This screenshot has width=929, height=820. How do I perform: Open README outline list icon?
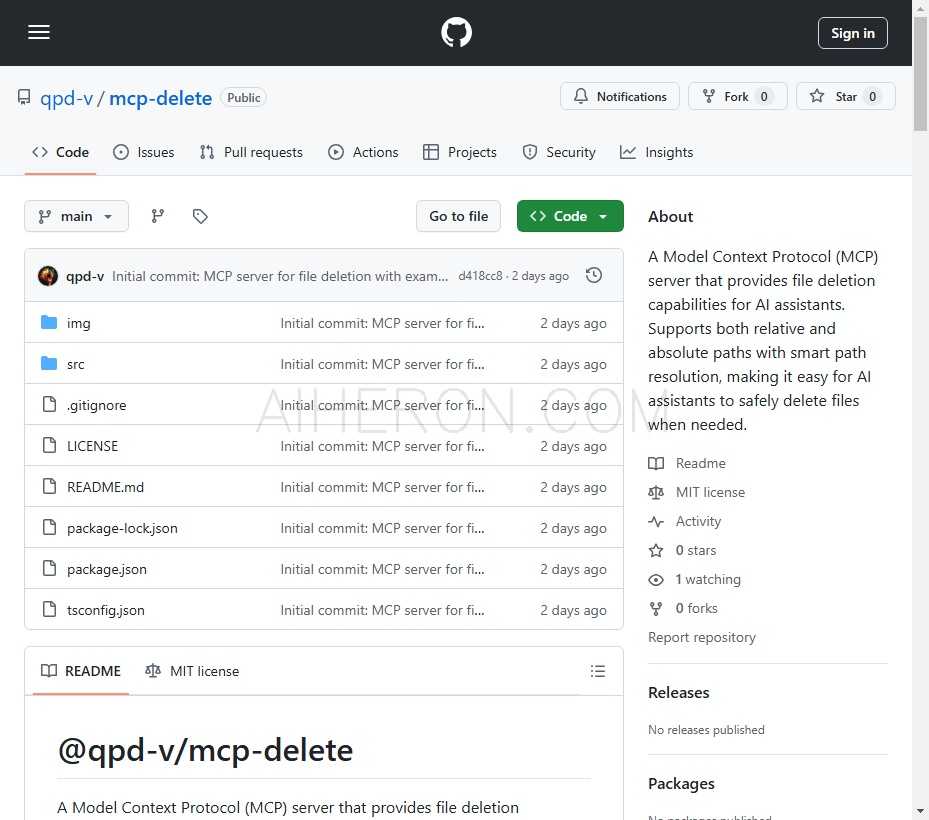pos(598,671)
